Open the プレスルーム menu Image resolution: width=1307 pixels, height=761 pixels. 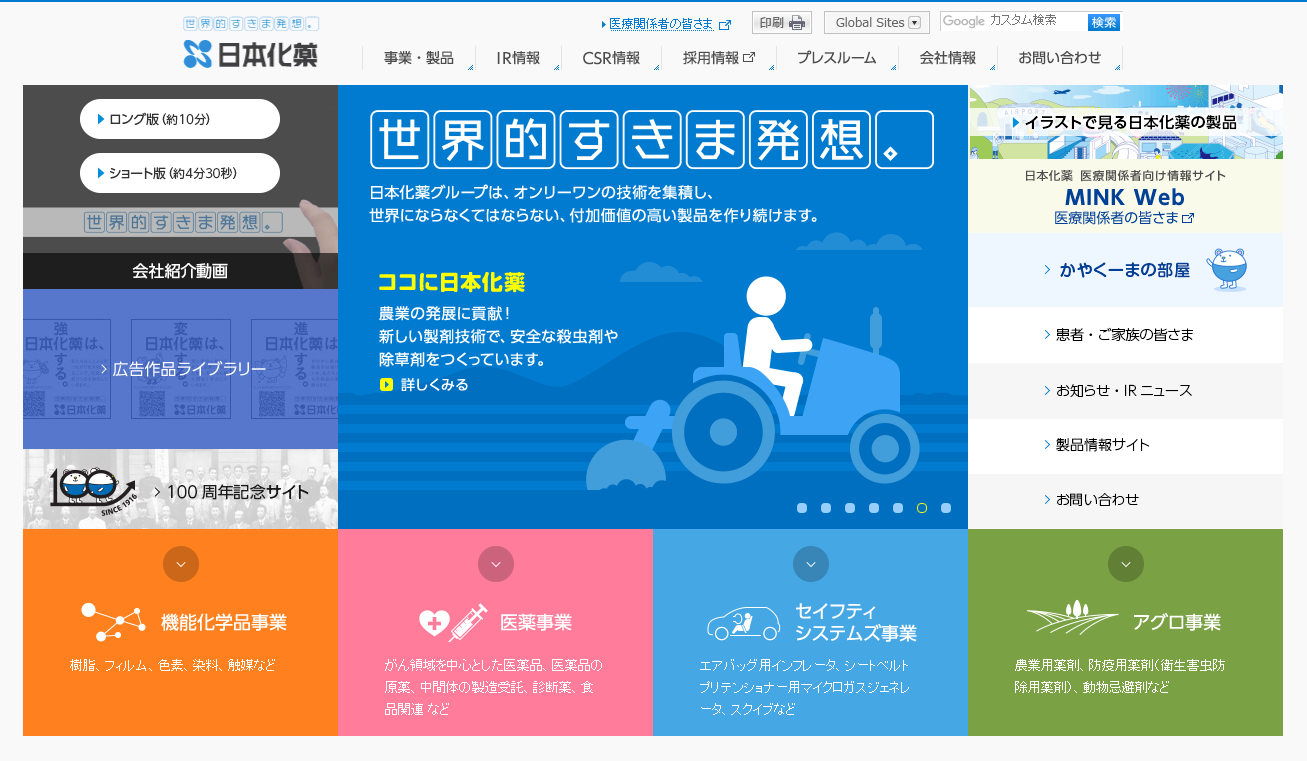click(x=837, y=58)
